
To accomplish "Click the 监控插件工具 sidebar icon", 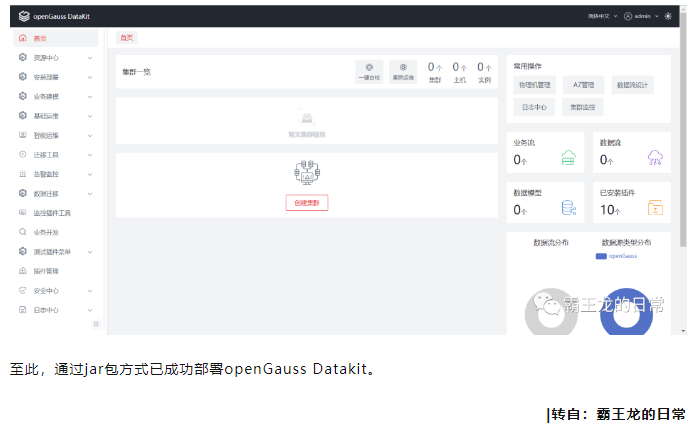I will click(23, 213).
